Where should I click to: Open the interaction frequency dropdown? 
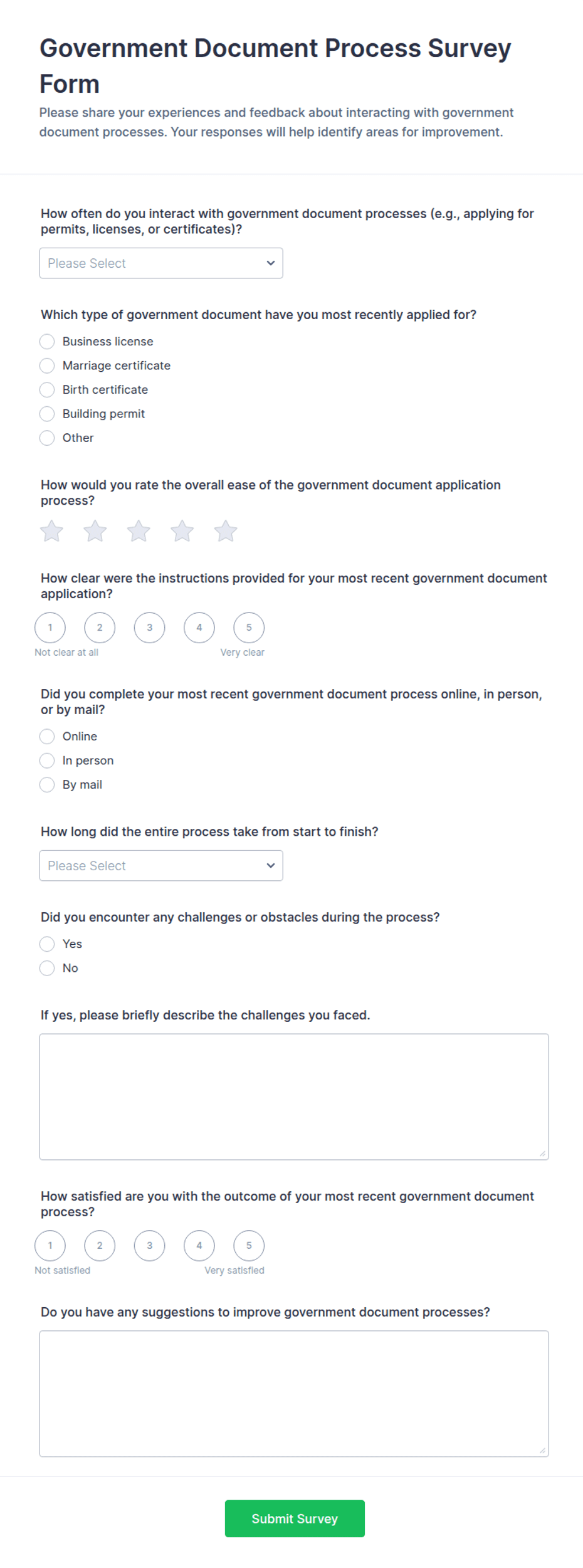coord(161,263)
